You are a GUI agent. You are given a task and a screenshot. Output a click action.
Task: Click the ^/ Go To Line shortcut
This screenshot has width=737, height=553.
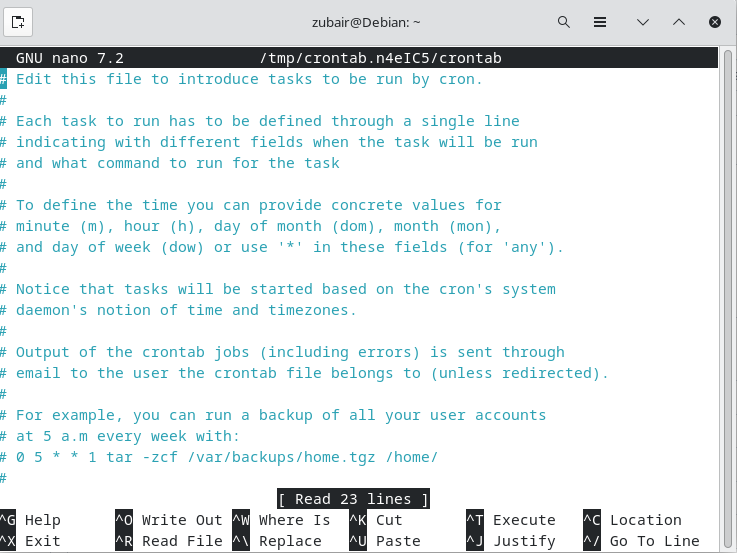(x=641, y=541)
